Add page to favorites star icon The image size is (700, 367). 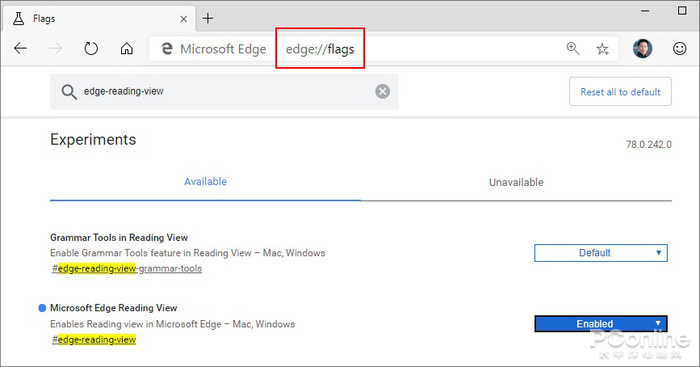tap(603, 49)
